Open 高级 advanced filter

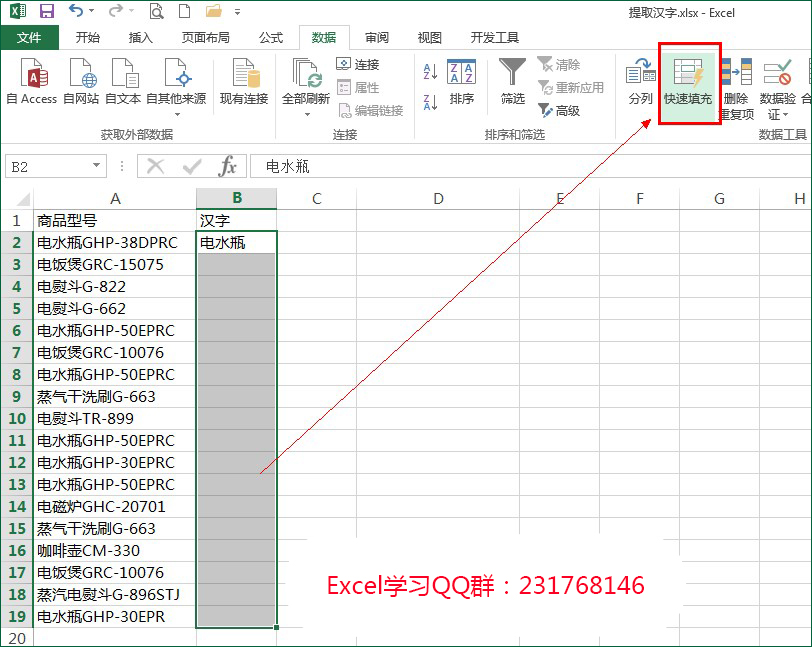[x=559, y=110]
